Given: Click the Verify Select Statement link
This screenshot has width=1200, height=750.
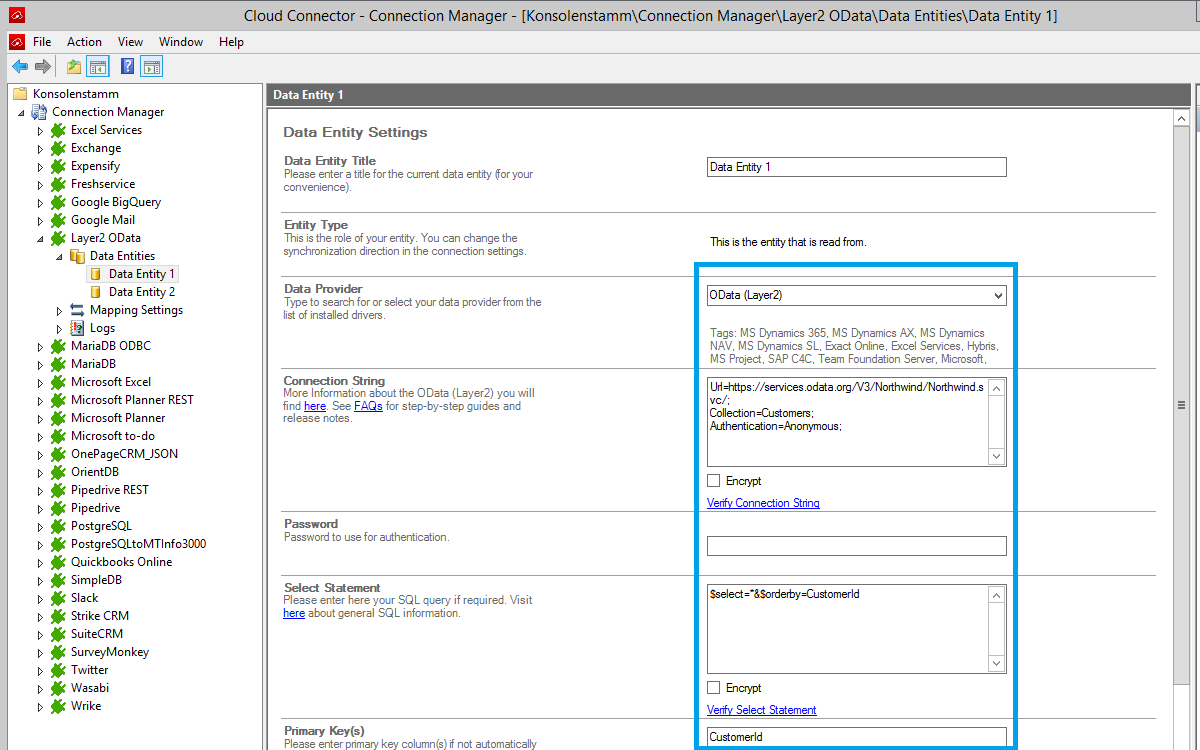Looking at the screenshot, I should [762, 710].
